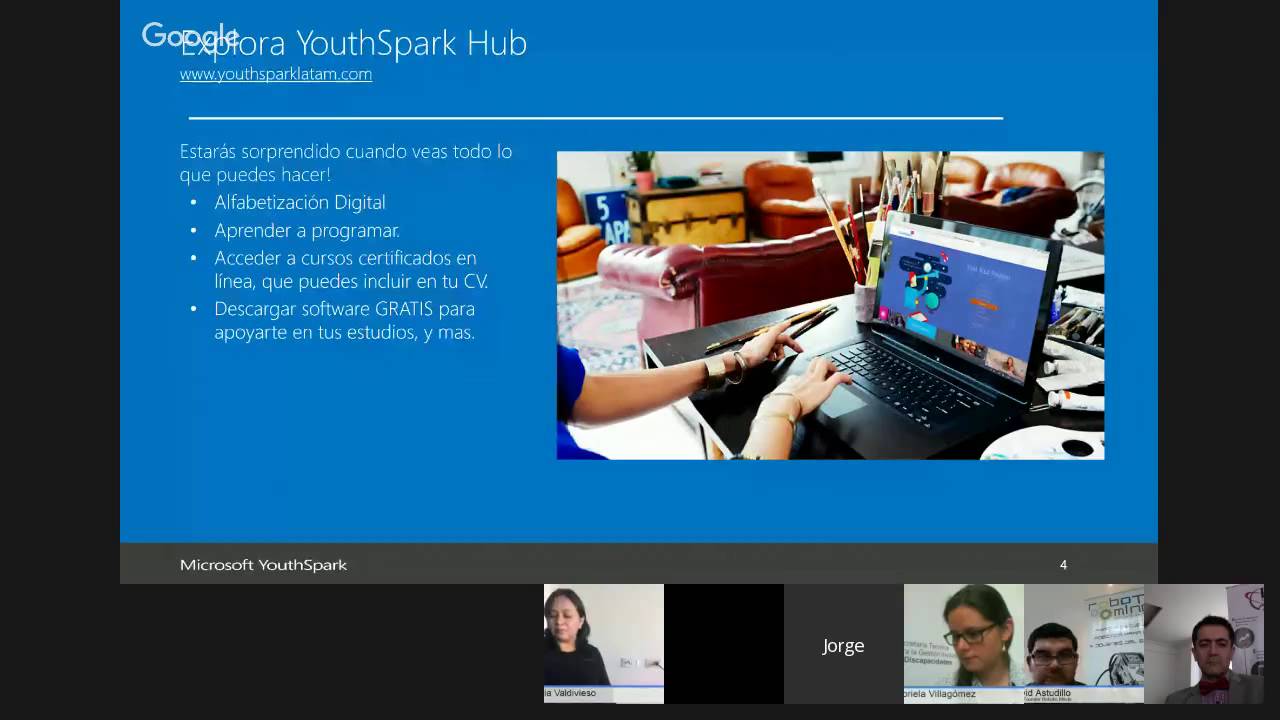Click slide page number 4
The height and width of the screenshot is (720, 1280).
(1063, 565)
